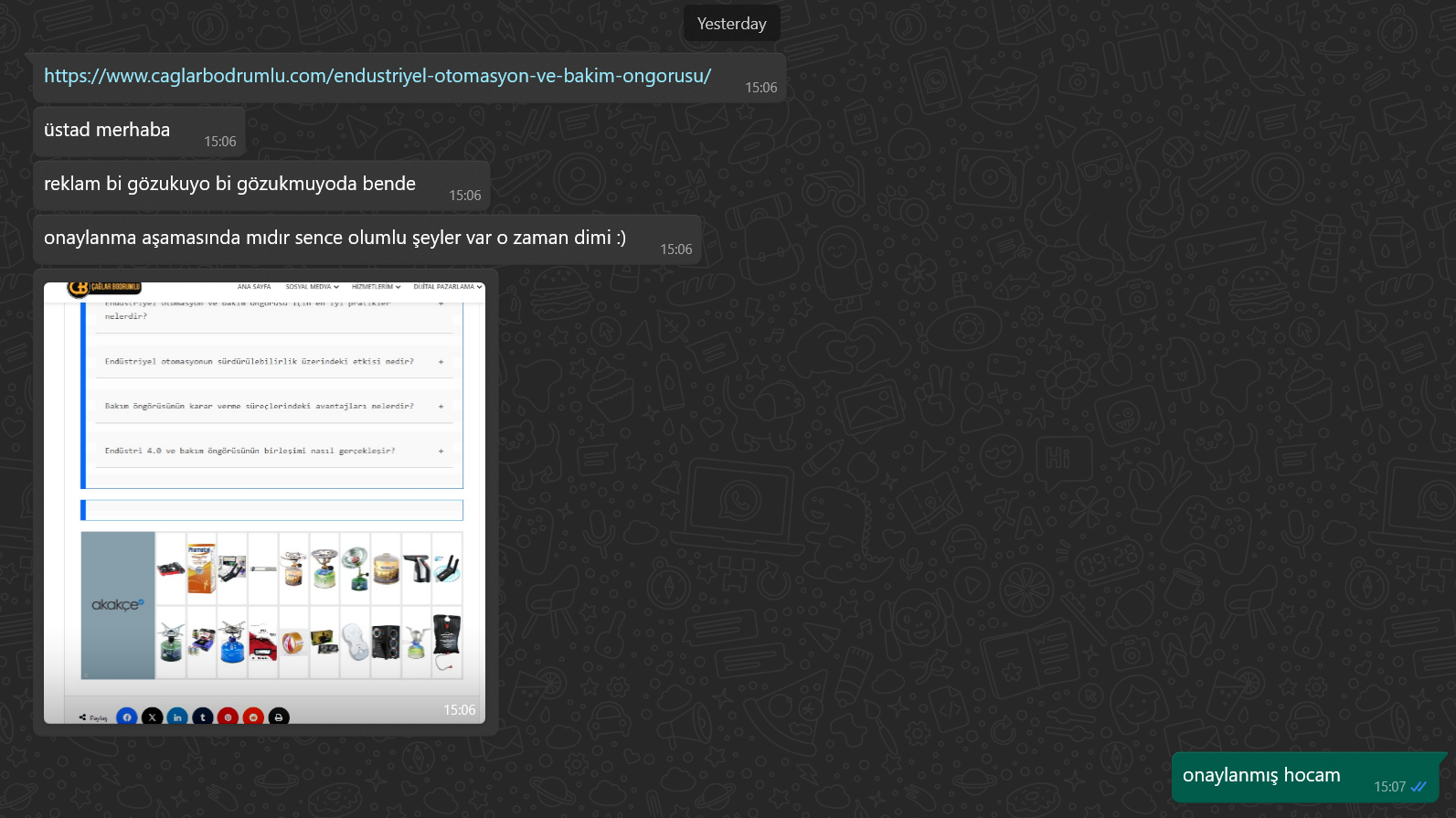Click the blue double-check read receipt
The image size is (1456, 818).
click(1419, 787)
